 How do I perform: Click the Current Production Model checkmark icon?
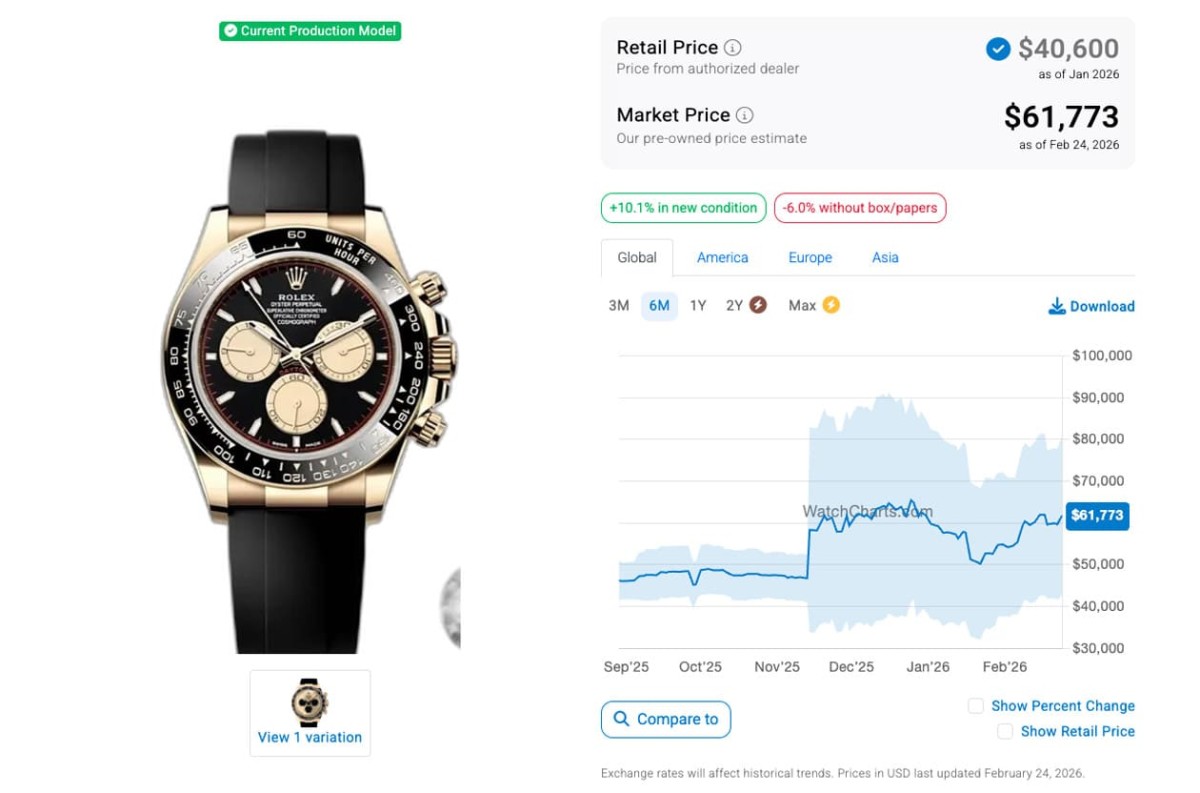[x=231, y=31]
